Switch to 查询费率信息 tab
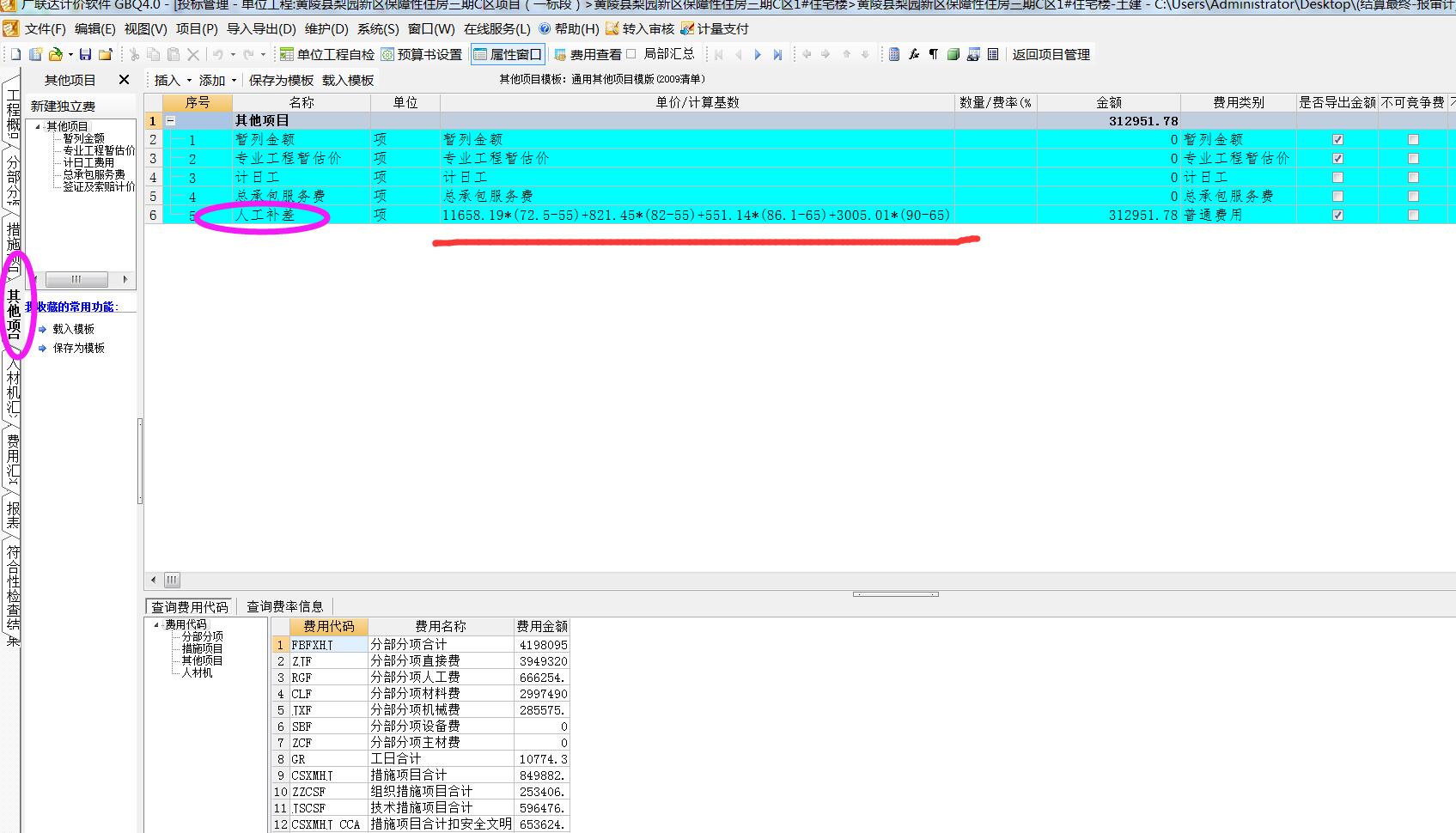1456x833 pixels. (285, 606)
